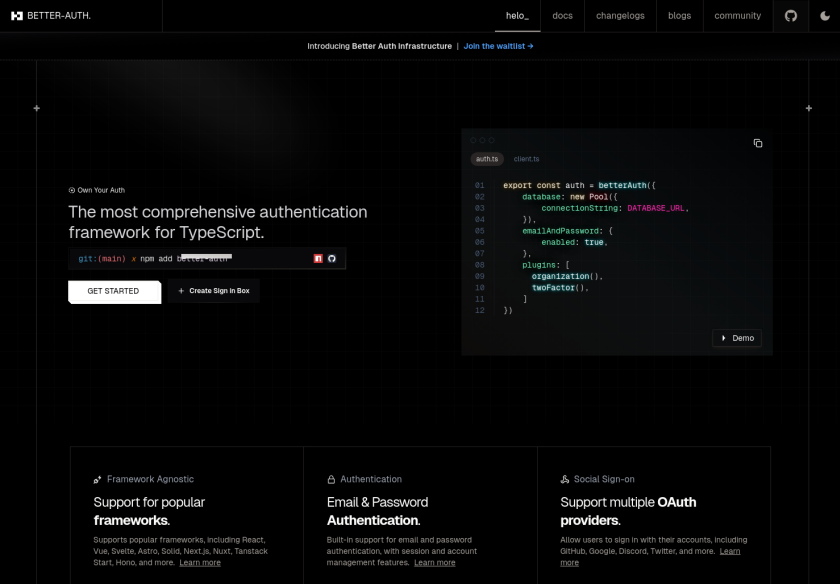The height and width of the screenshot is (584, 840).
Task: Open the npm icon in install command
Action: pos(318,259)
